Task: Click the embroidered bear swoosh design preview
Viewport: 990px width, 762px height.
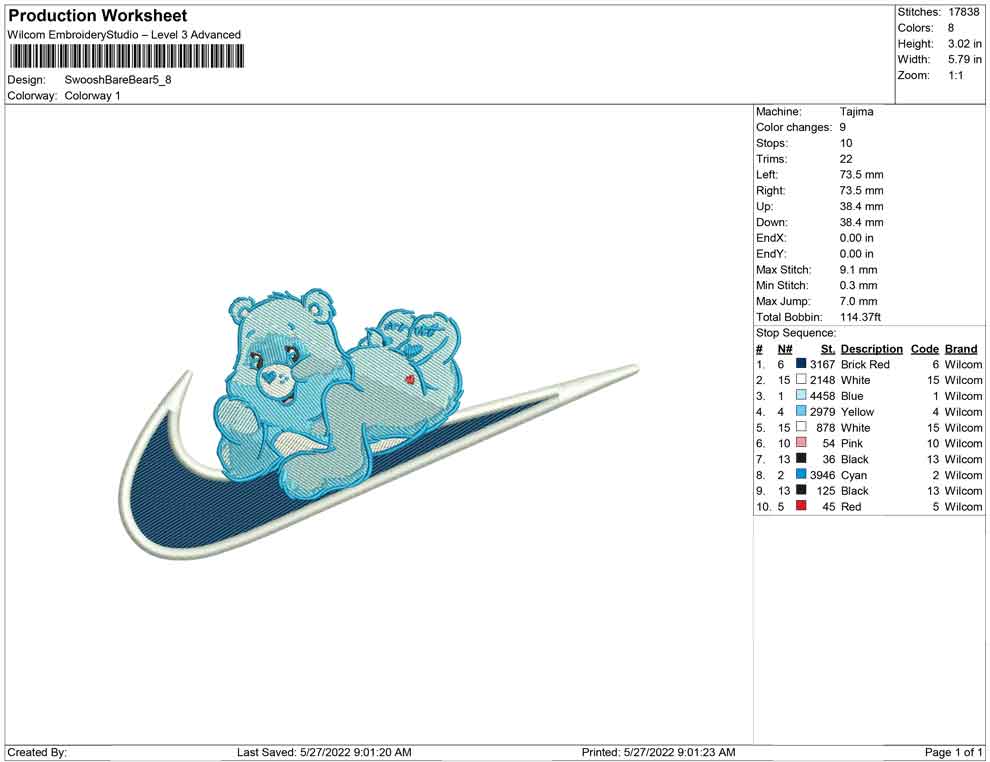Action: [x=379, y=424]
